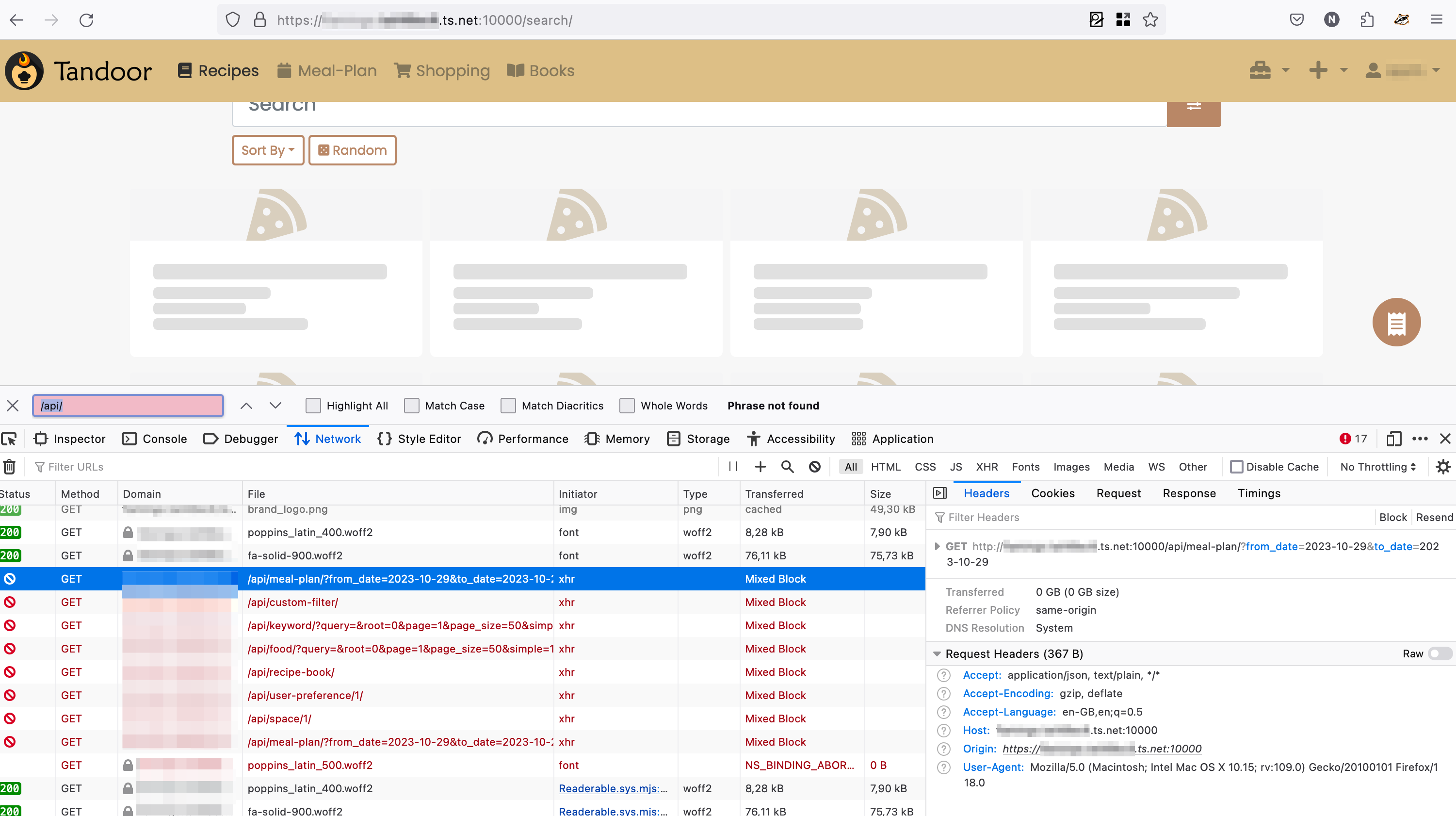Viewport: 1456px width, 816px height.
Task: Resend the selected meal-plan request
Action: point(1435,517)
